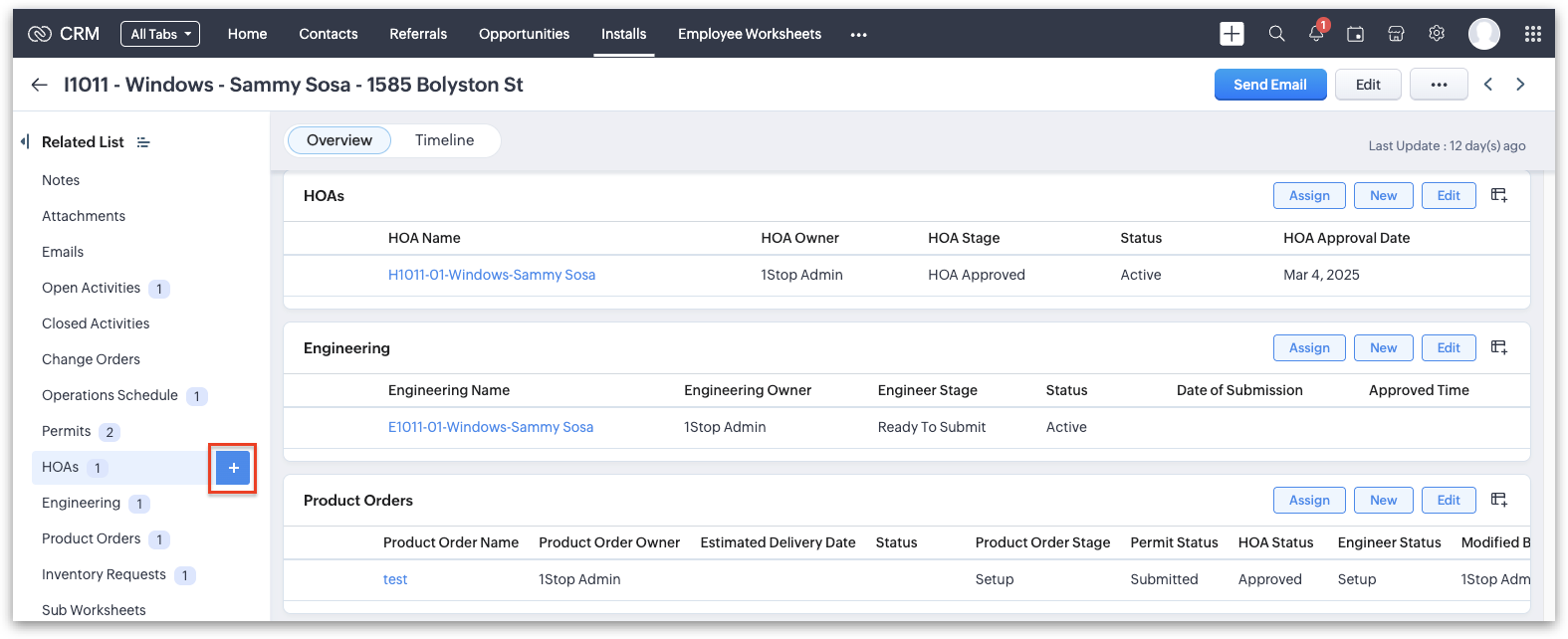Viewport: 1568px width, 639px height.
Task: Expand the more tabs ellipsis menu
Action: pyautogui.click(x=858, y=34)
